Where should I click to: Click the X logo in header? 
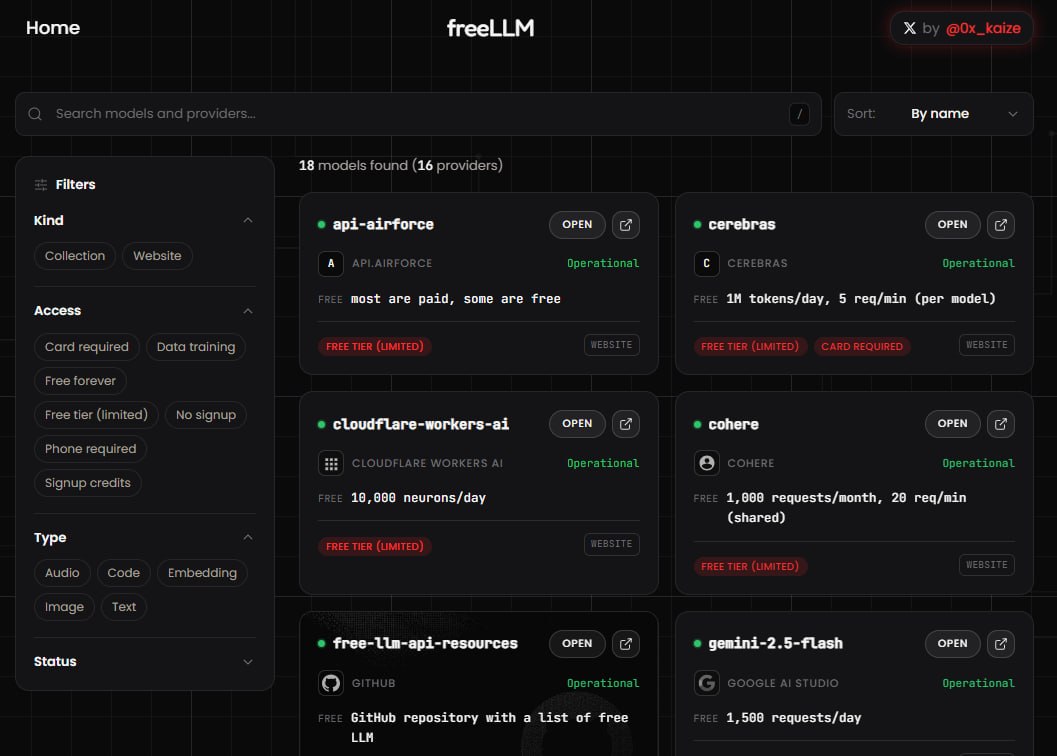click(x=909, y=28)
